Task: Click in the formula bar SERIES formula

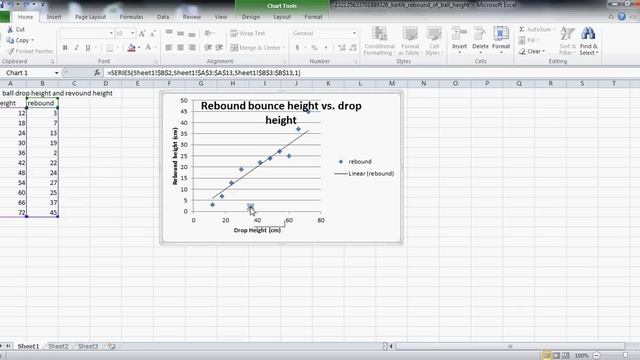Action: (x=204, y=73)
